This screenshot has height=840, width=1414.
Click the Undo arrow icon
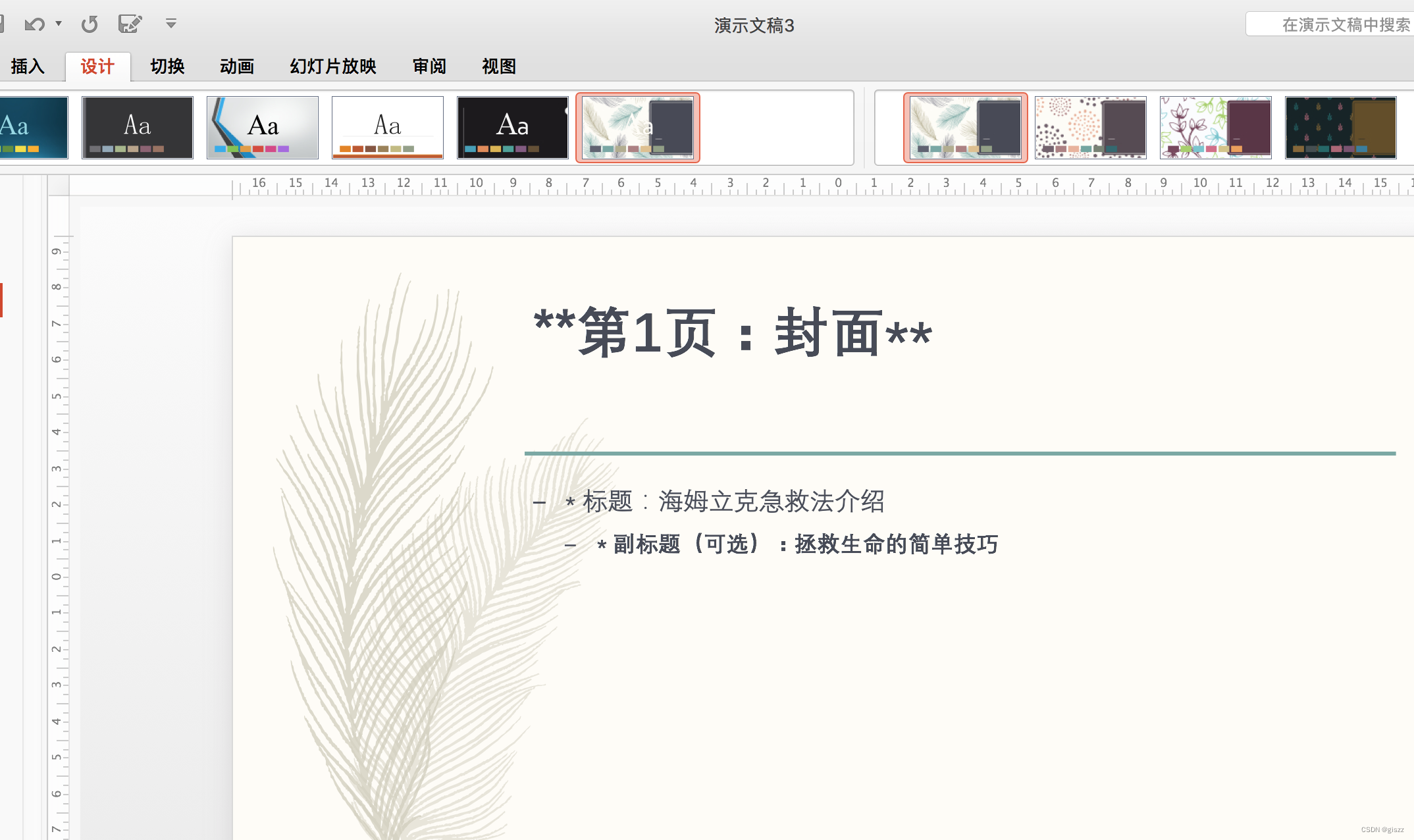(x=34, y=24)
